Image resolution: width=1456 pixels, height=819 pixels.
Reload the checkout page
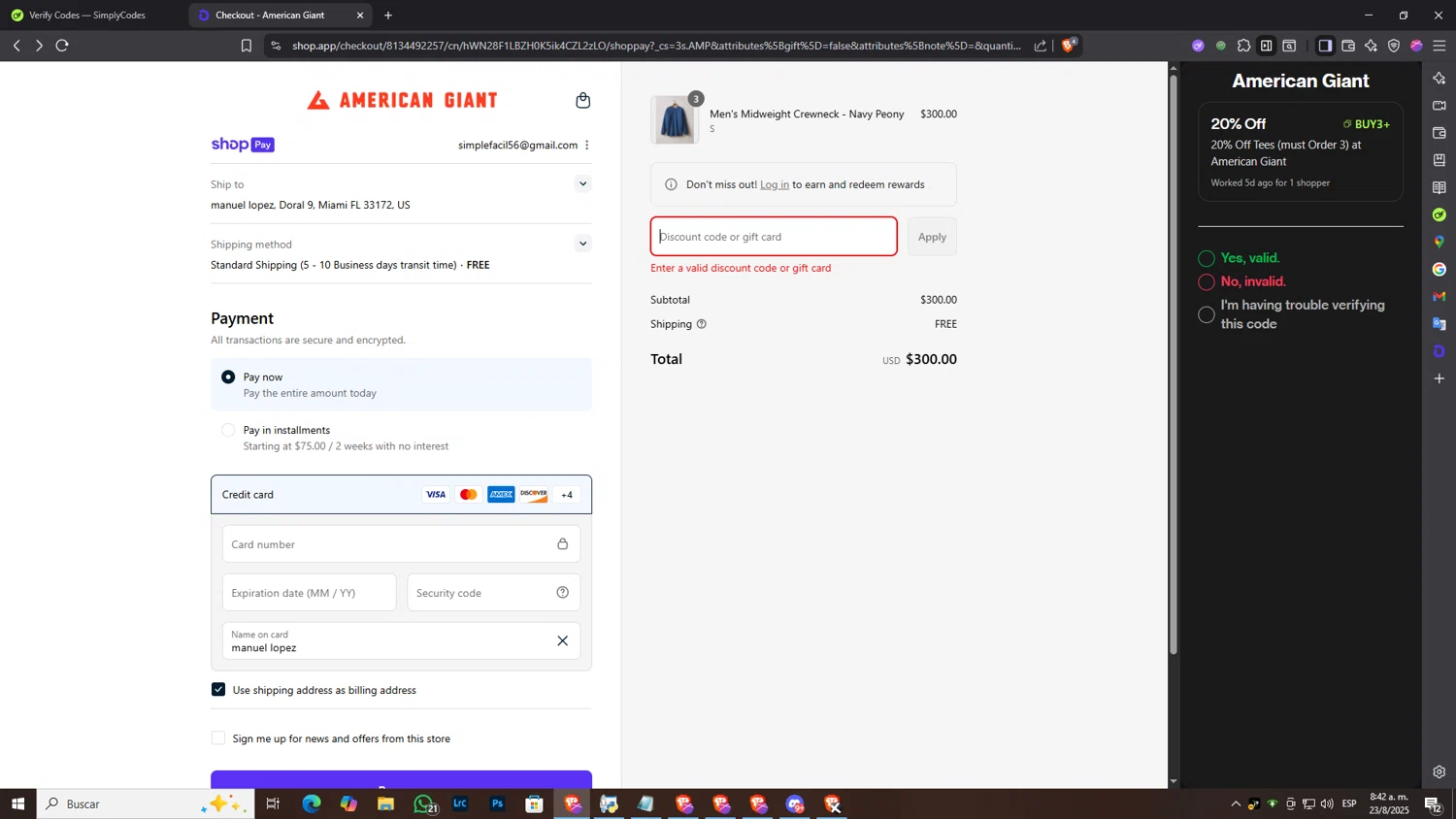(62, 46)
